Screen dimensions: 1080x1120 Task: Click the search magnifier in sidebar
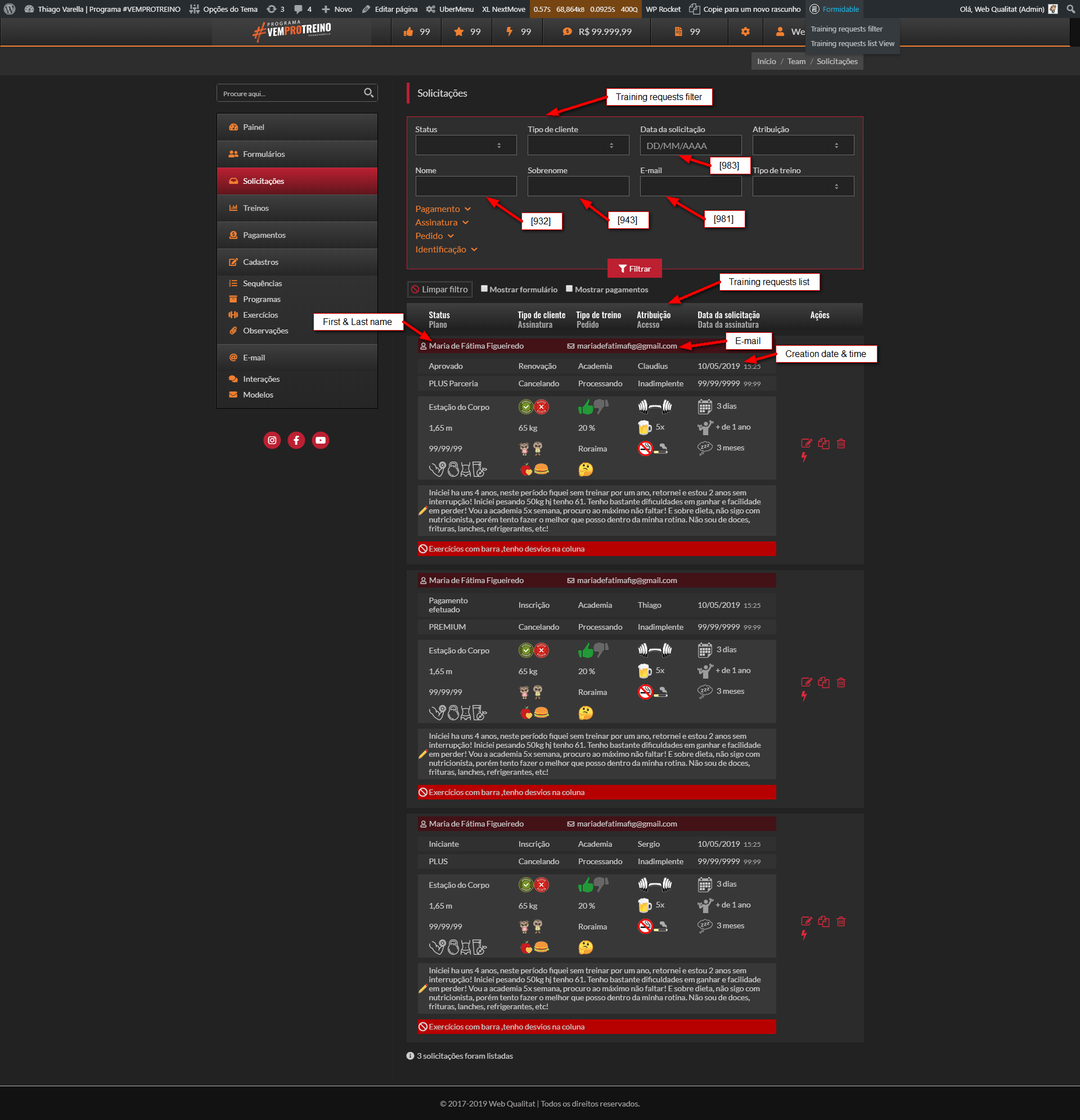click(x=369, y=93)
